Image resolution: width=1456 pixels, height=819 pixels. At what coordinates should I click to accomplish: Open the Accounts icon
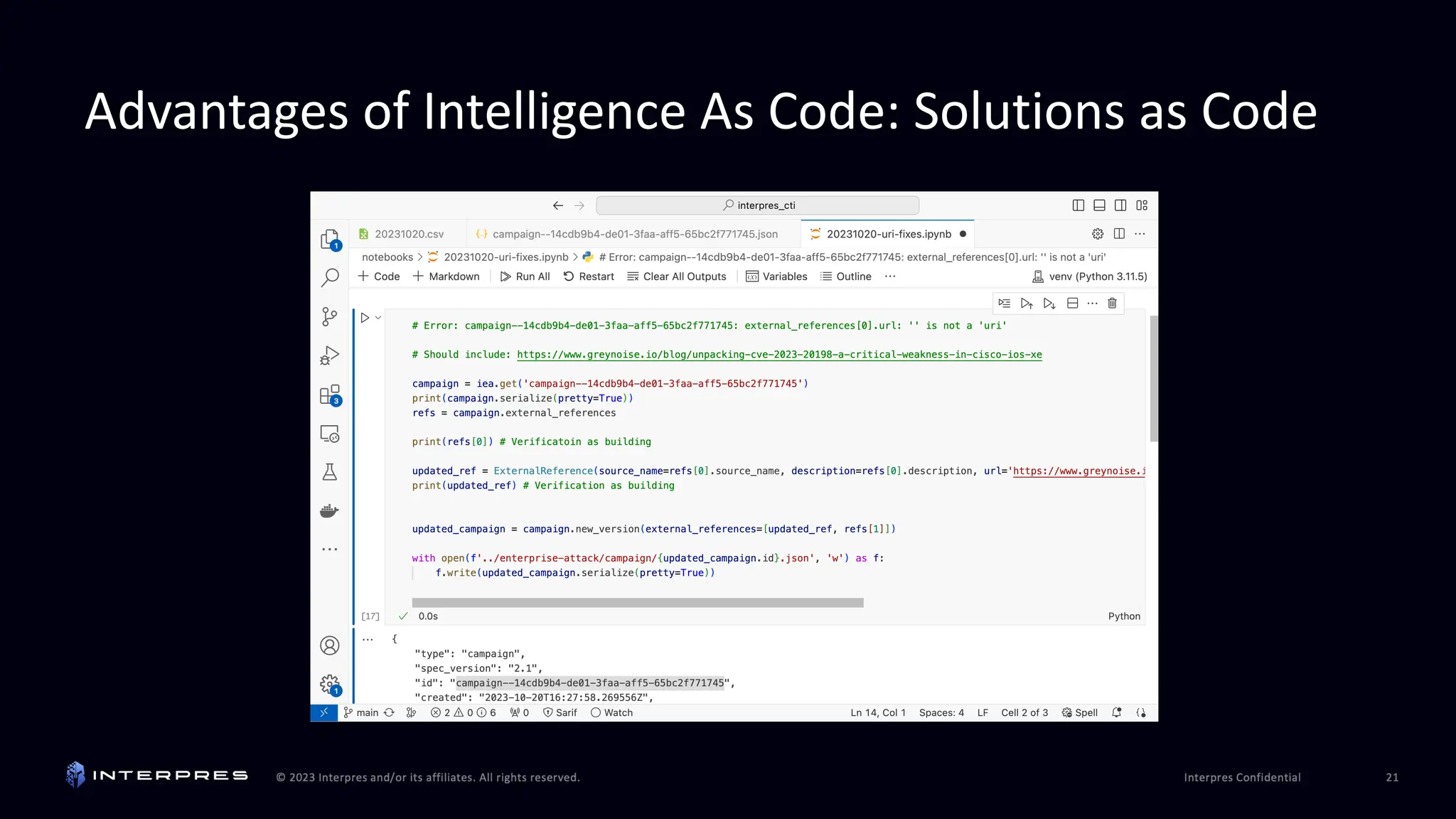tap(330, 646)
